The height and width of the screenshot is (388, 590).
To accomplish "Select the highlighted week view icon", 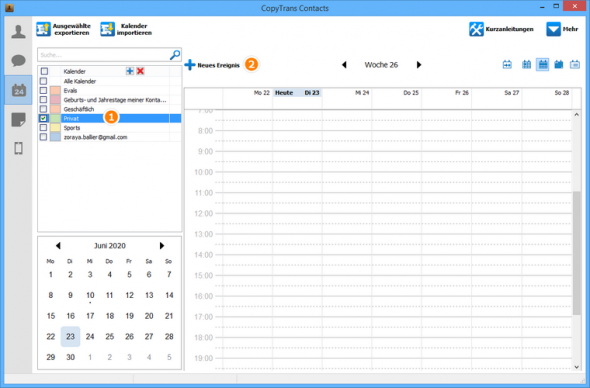I will pyautogui.click(x=543, y=65).
